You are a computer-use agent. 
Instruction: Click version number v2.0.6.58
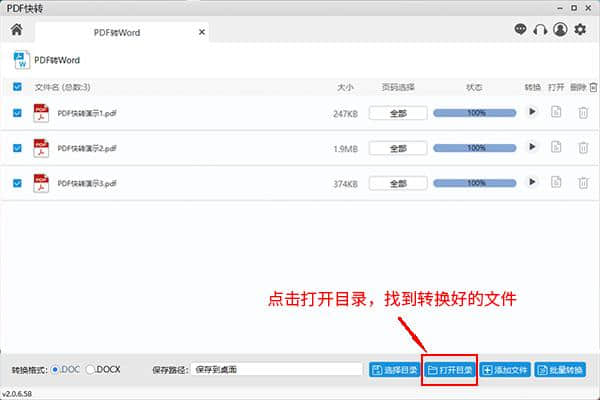17,393
